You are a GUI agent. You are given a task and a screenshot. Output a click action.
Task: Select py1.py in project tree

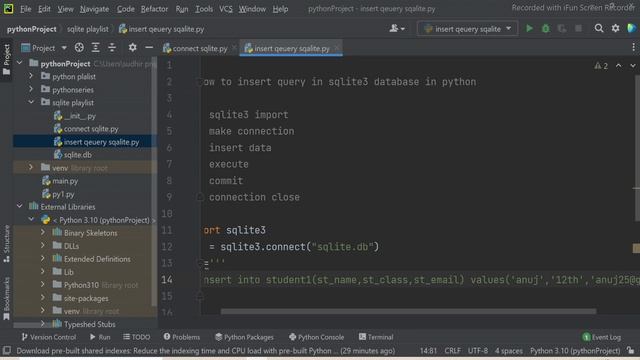(x=58, y=194)
